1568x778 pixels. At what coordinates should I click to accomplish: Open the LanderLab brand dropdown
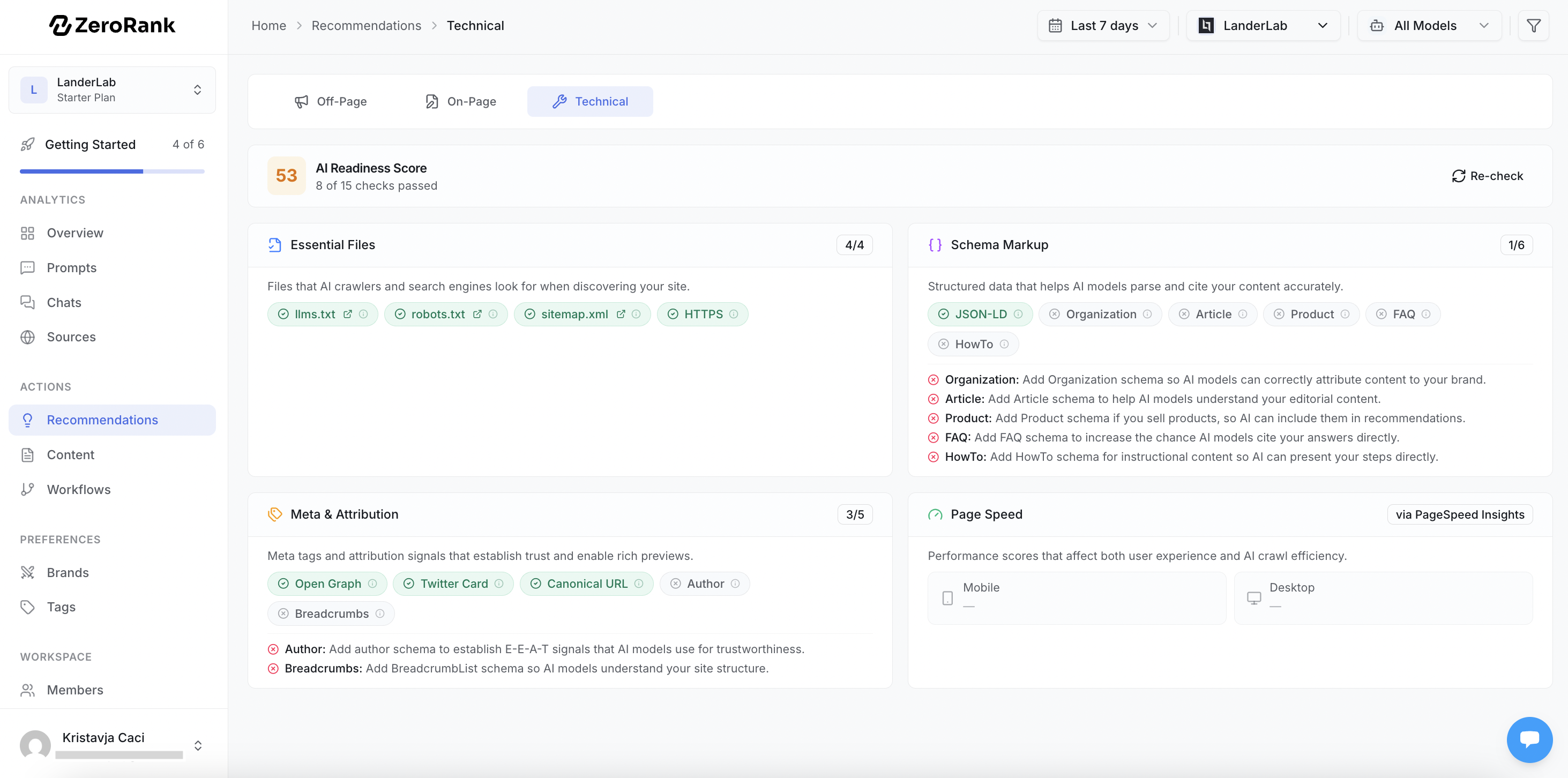click(1263, 26)
